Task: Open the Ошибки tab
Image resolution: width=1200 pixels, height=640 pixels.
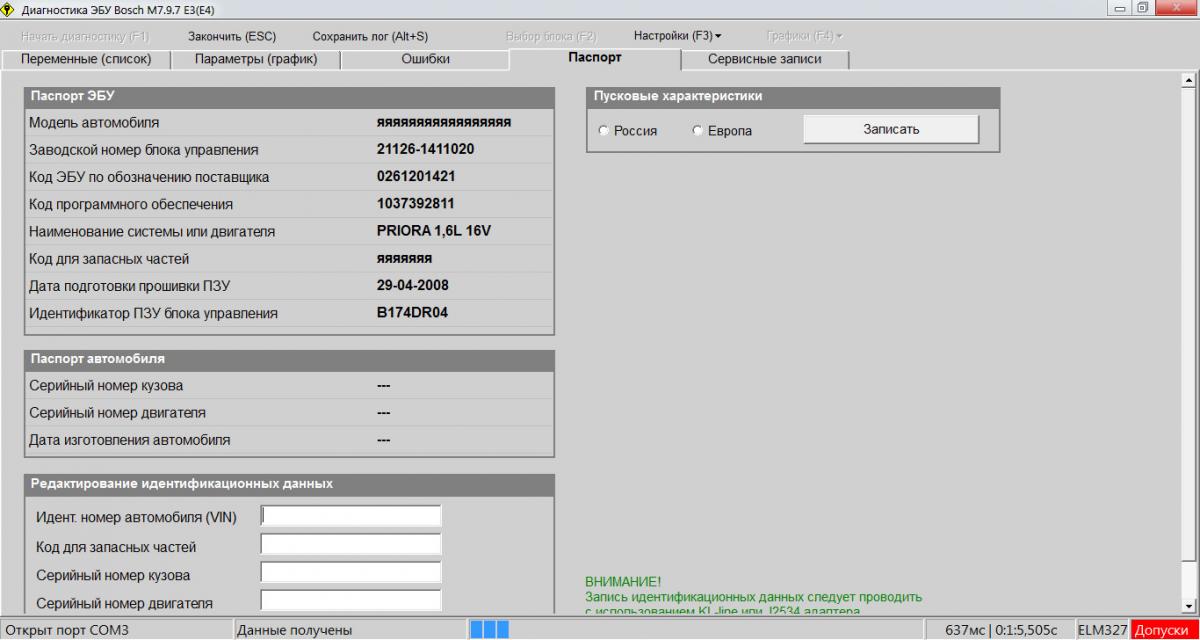Action: pyautogui.click(x=426, y=60)
